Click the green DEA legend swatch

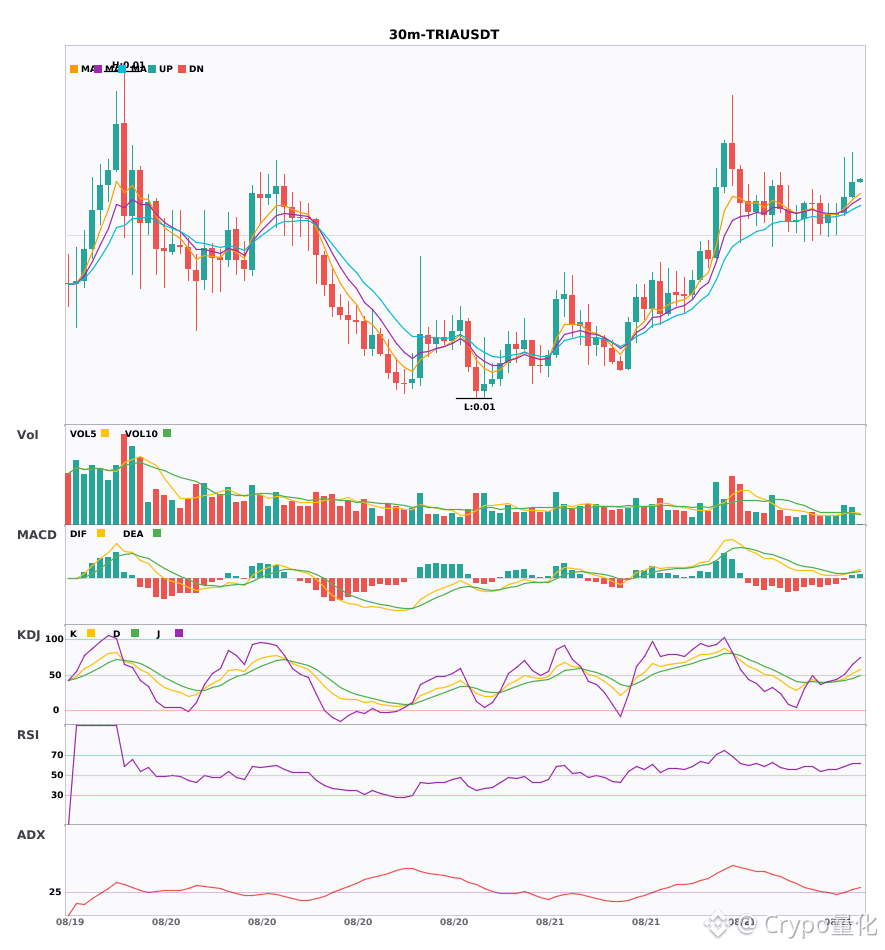pos(157,533)
